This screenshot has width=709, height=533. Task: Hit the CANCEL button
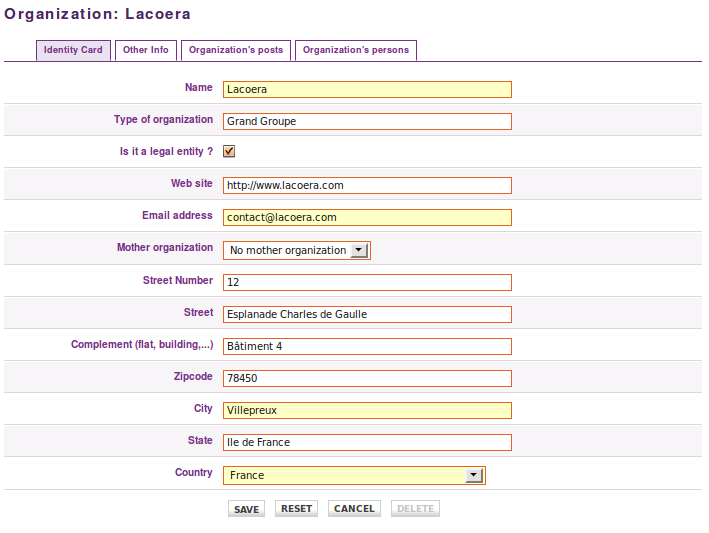coord(354,509)
